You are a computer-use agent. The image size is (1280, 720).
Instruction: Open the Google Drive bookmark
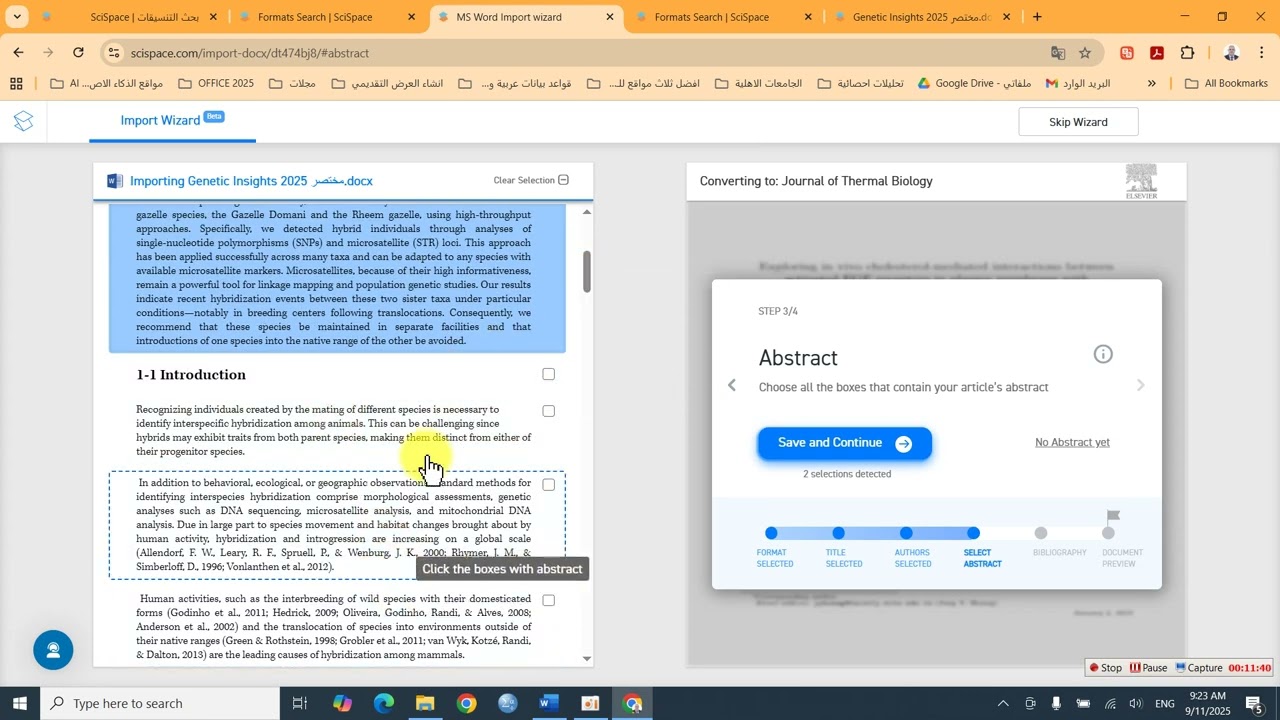[974, 84]
